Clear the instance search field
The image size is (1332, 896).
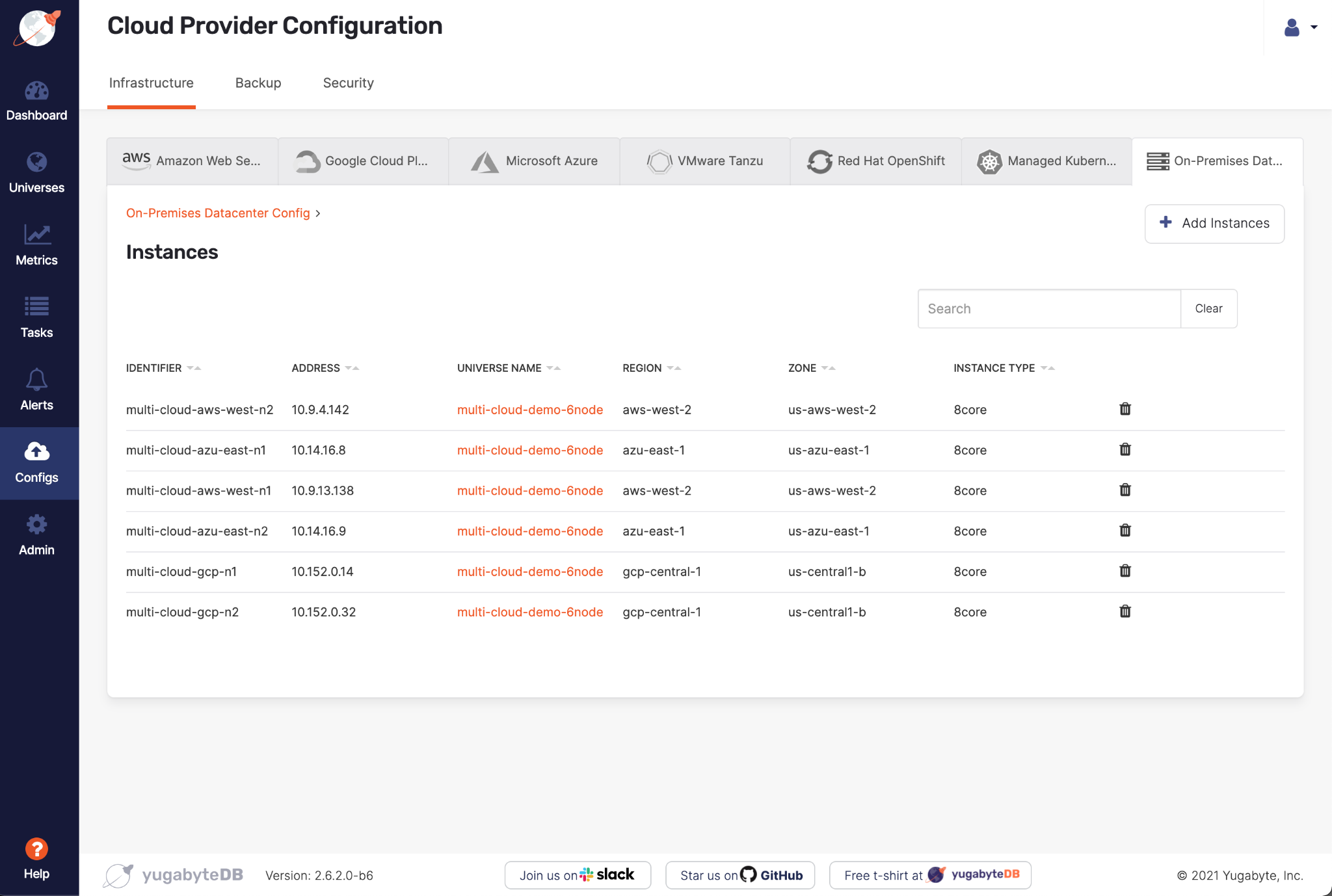click(1208, 309)
